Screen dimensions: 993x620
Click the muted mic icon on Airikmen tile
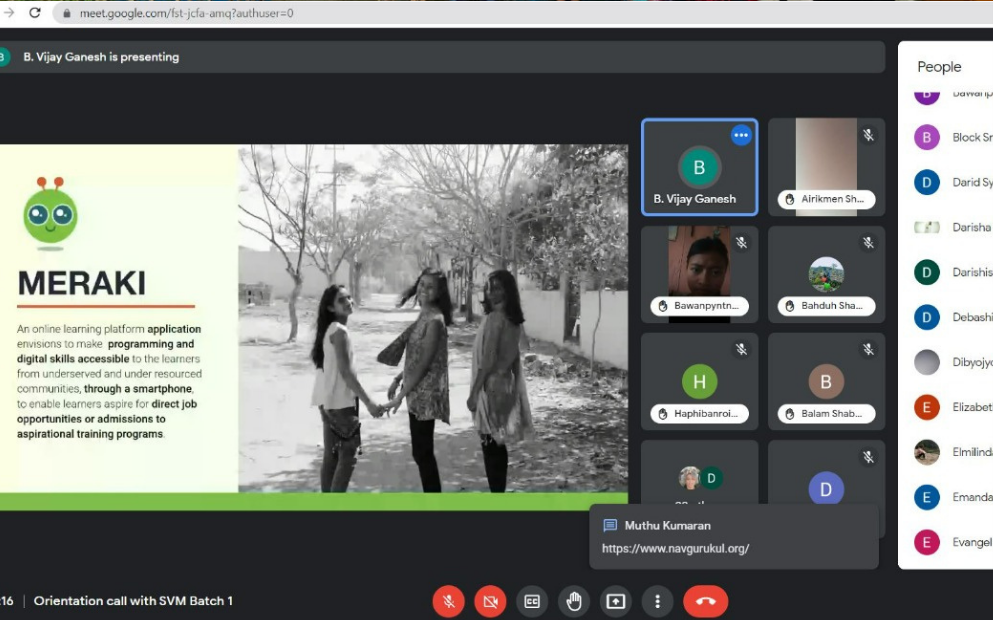click(x=868, y=135)
